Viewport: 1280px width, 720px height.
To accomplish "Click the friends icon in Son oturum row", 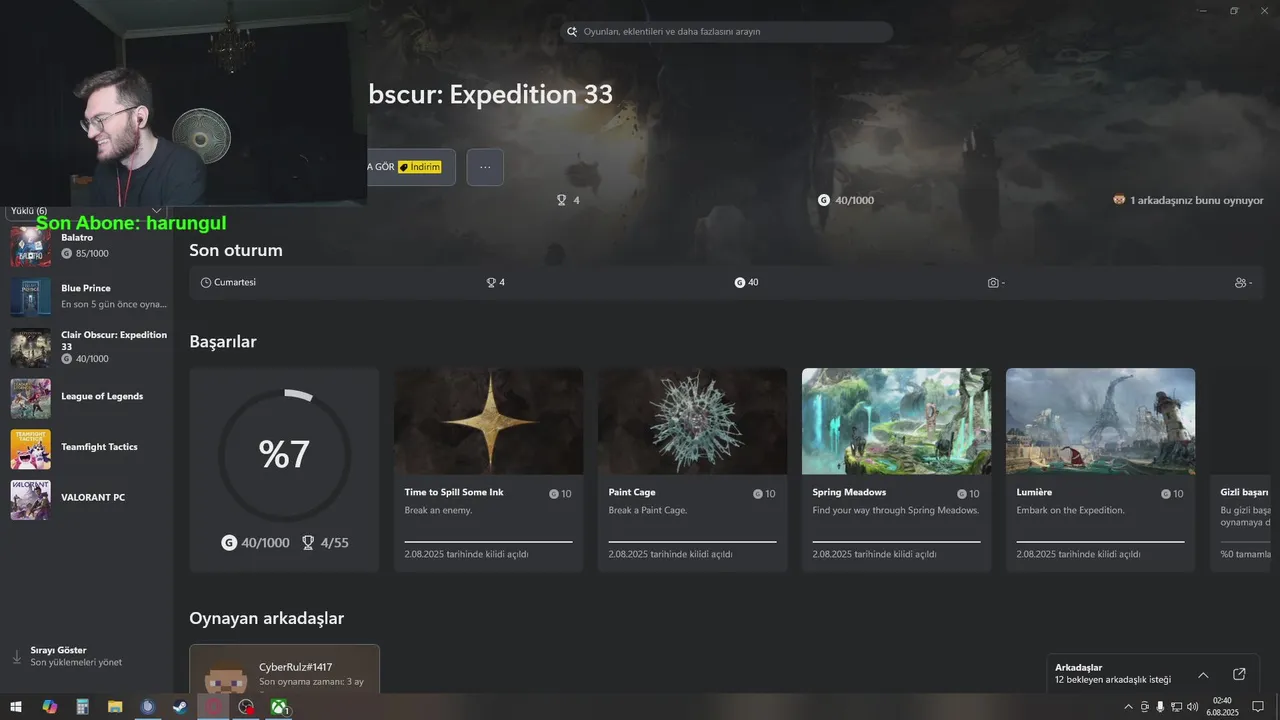I will click(1240, 283).
